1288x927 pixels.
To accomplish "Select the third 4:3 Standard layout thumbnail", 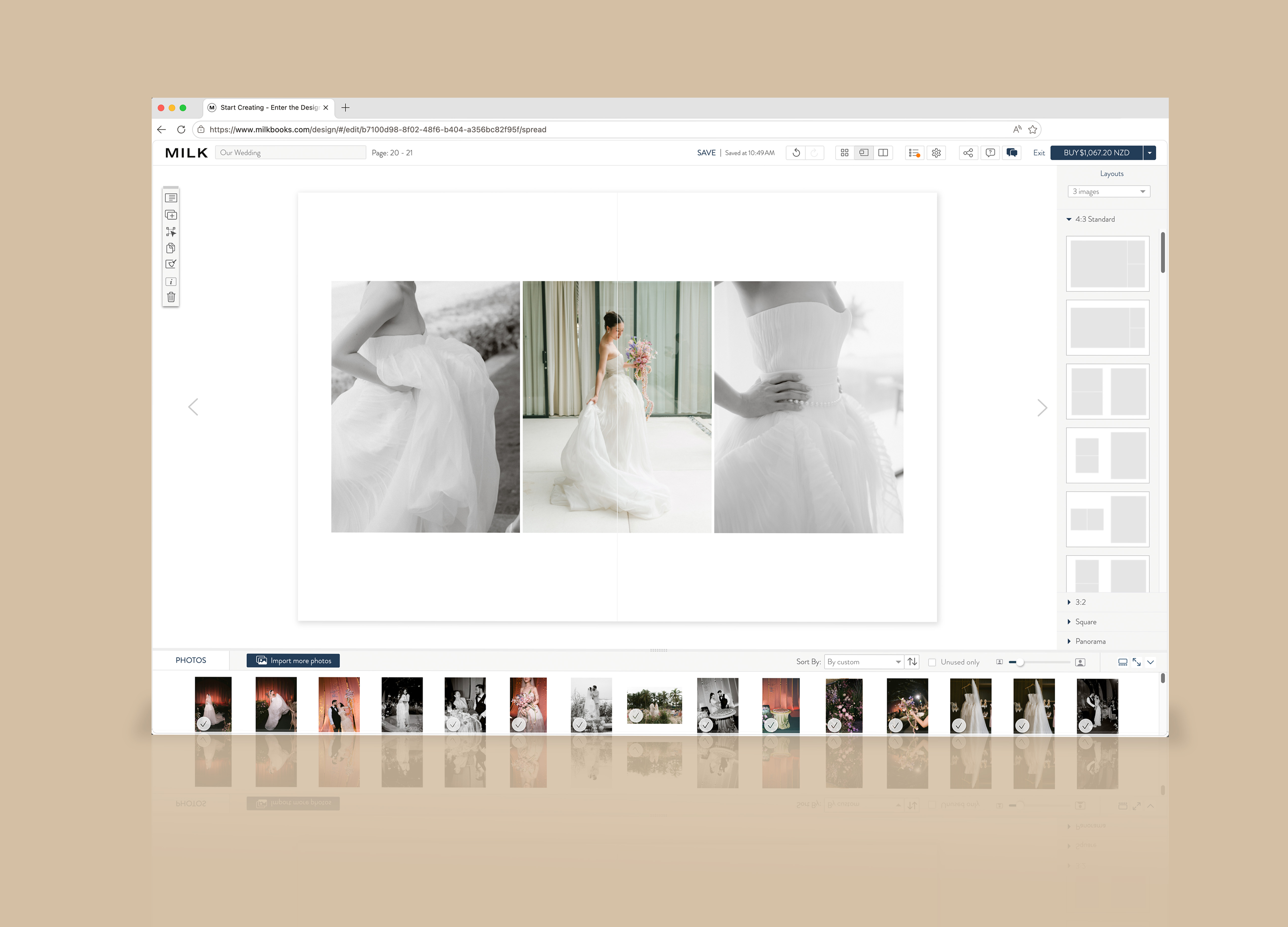I will [1107, 392].
